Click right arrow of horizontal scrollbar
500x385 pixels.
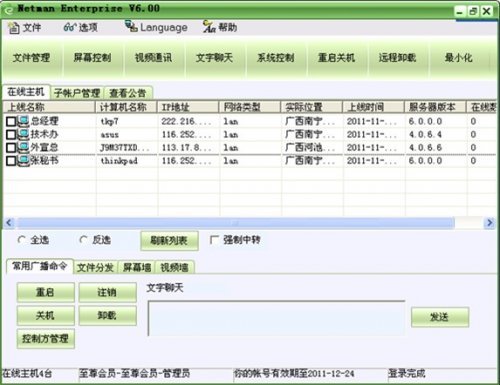click(x=489, y=223)
